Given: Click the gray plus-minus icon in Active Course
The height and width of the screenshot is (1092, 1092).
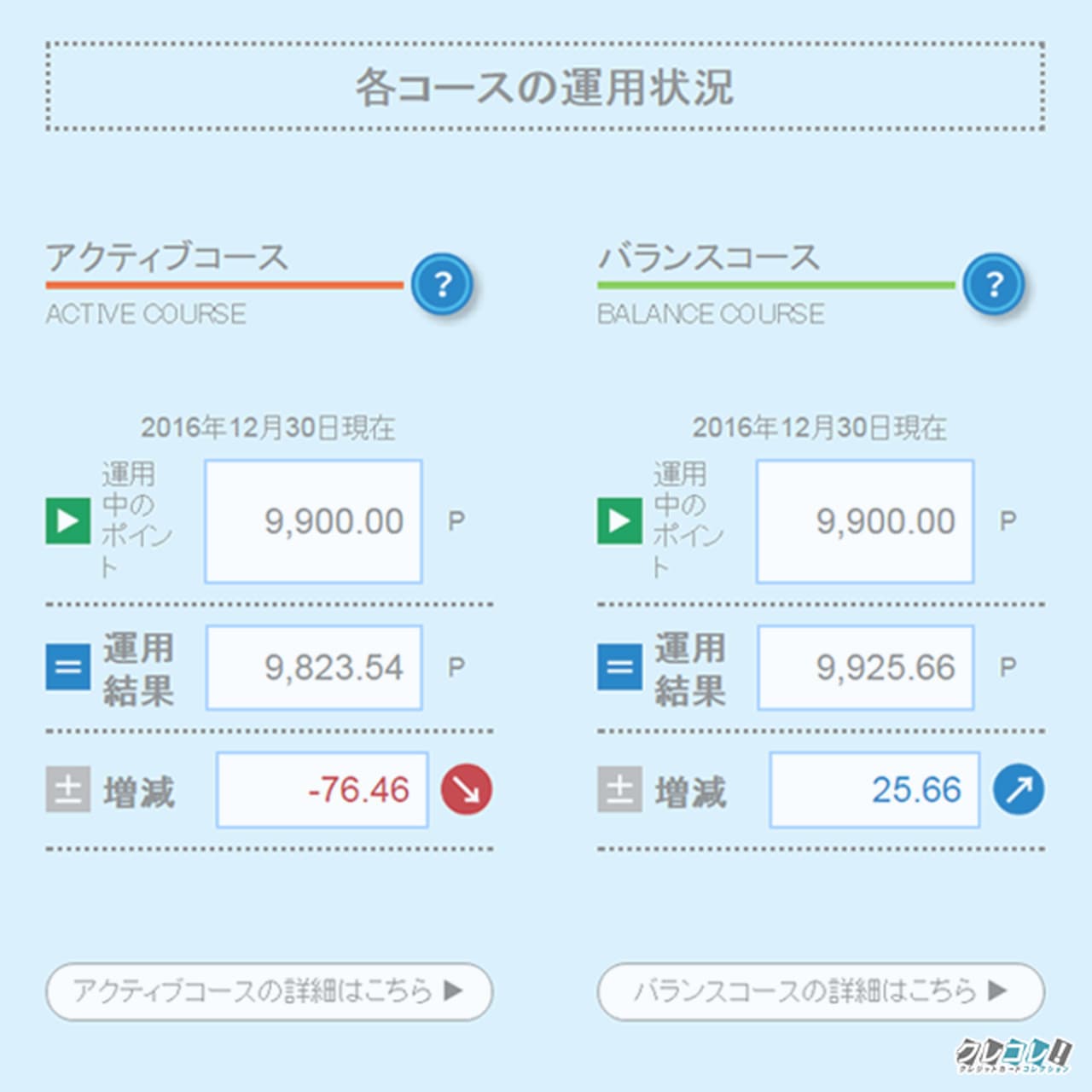Looking at the screenshot, I should tap(68, 789).
